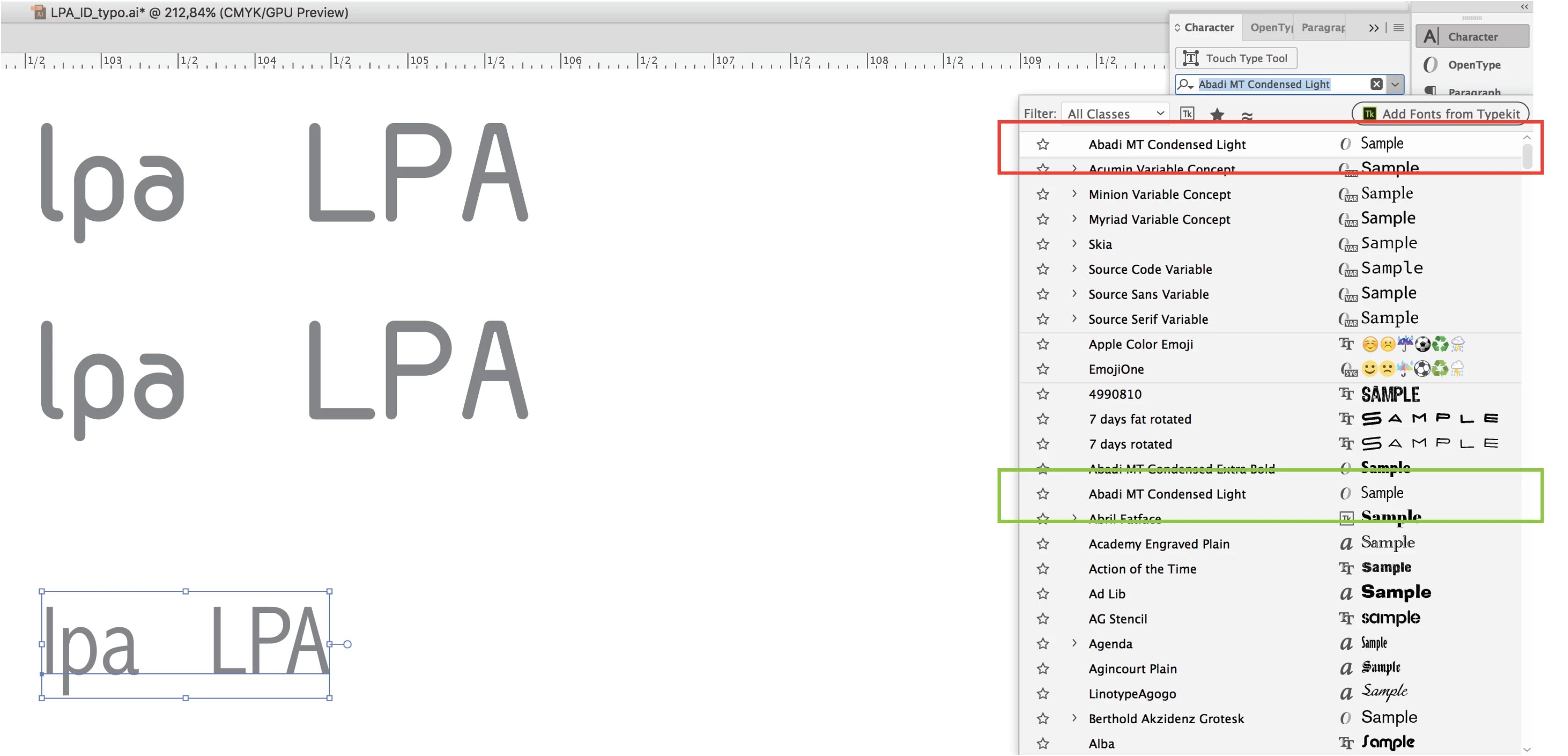The image size is (1568, 756).
Task: Star the Ad Lib font
Action: (x=1043, y=594)
